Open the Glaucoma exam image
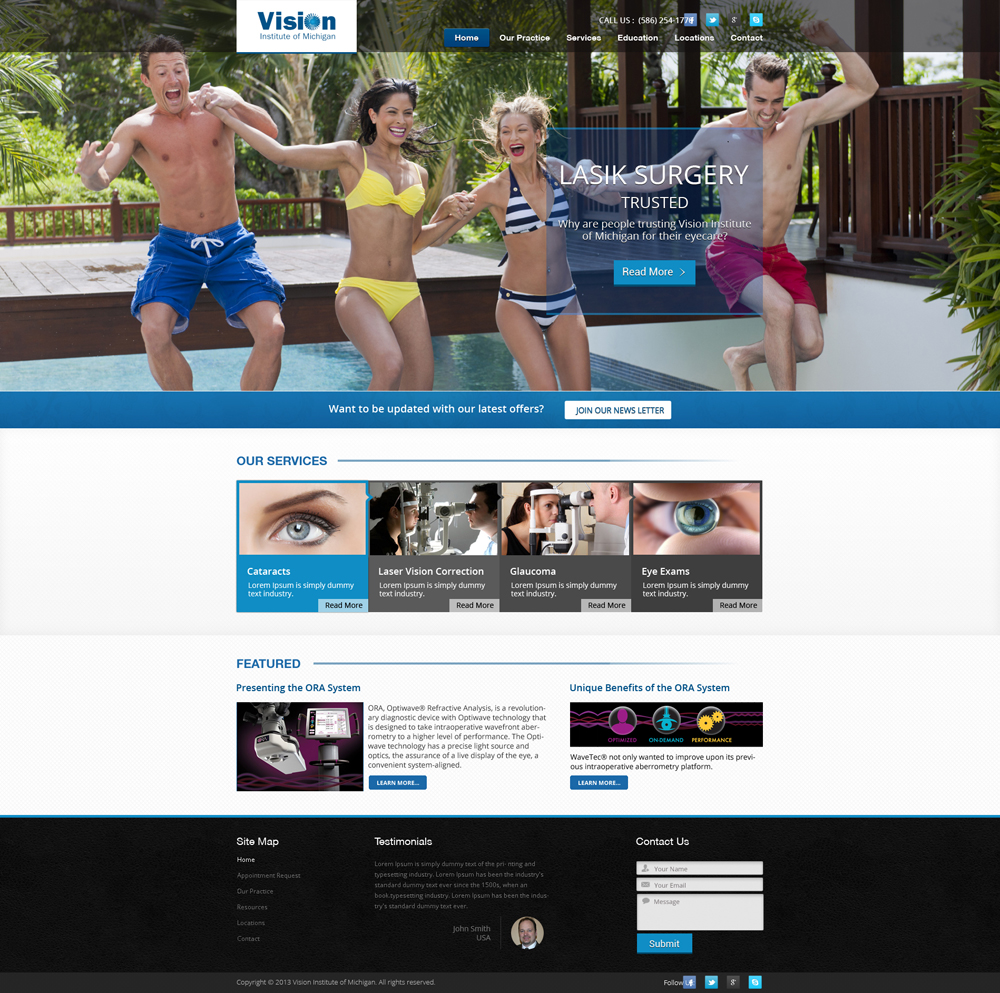The height and width of the screenshot is (993, 1000). point(565,519)
